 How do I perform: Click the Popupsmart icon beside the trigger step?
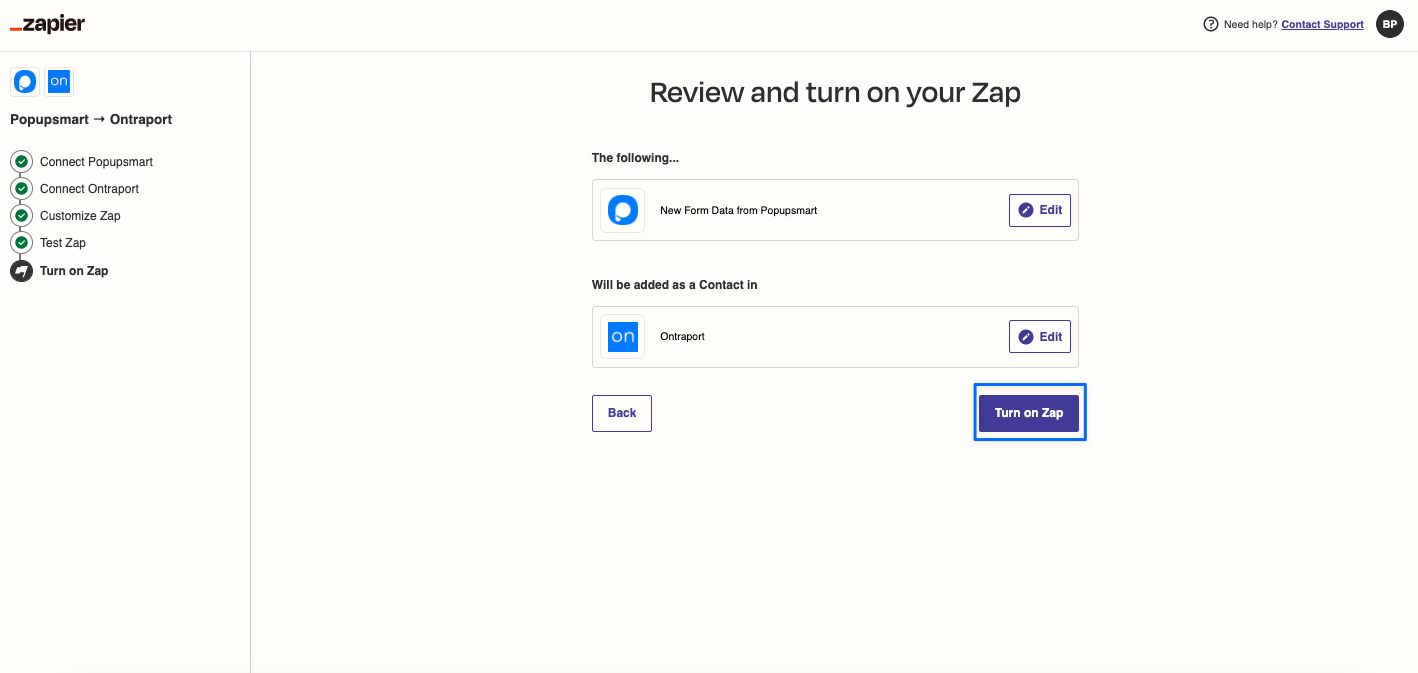click(x=622, y=210)
